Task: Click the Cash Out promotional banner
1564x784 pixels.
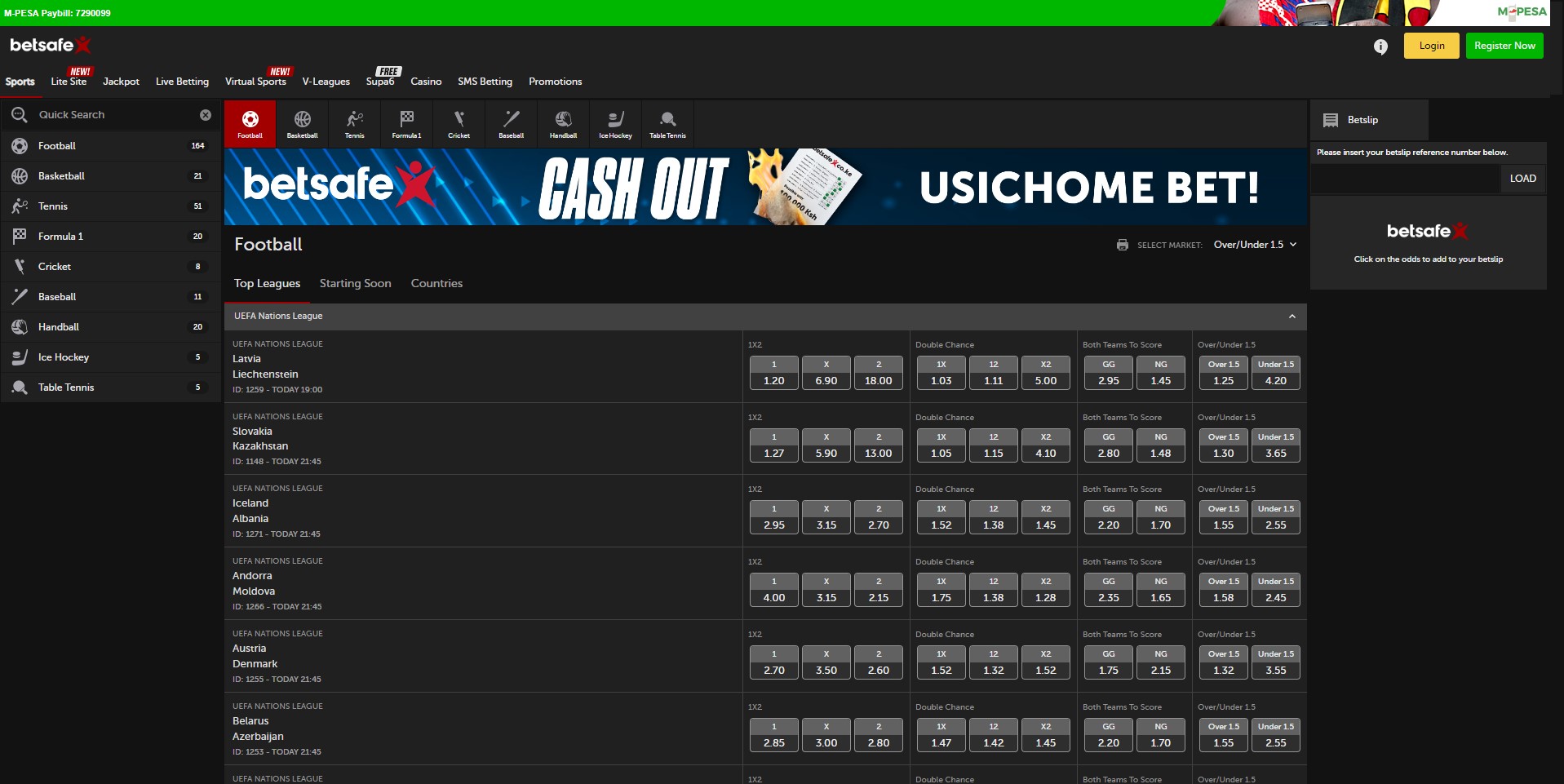Action: tap(765, 187)
